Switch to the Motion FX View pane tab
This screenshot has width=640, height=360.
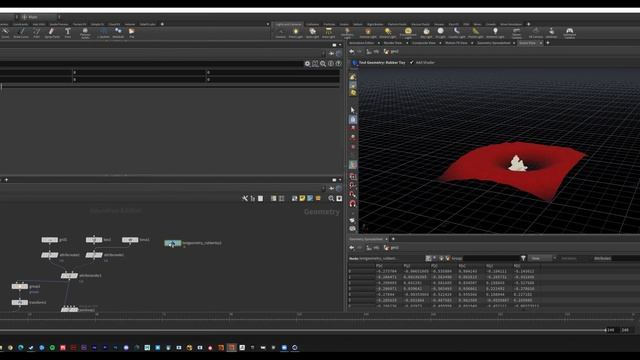(x=456, y=43)
